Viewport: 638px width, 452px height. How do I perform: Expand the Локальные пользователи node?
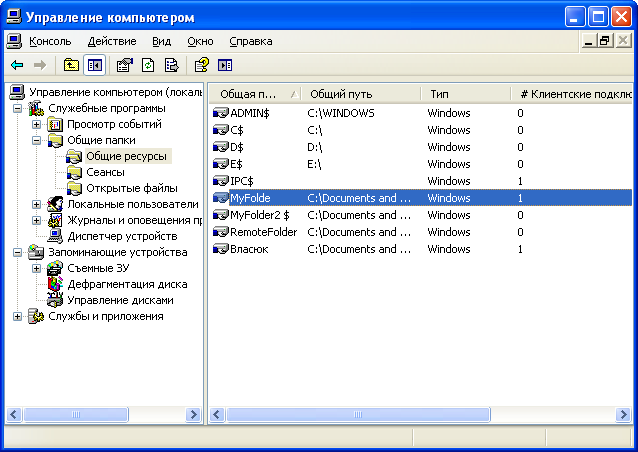coord(37,204)
